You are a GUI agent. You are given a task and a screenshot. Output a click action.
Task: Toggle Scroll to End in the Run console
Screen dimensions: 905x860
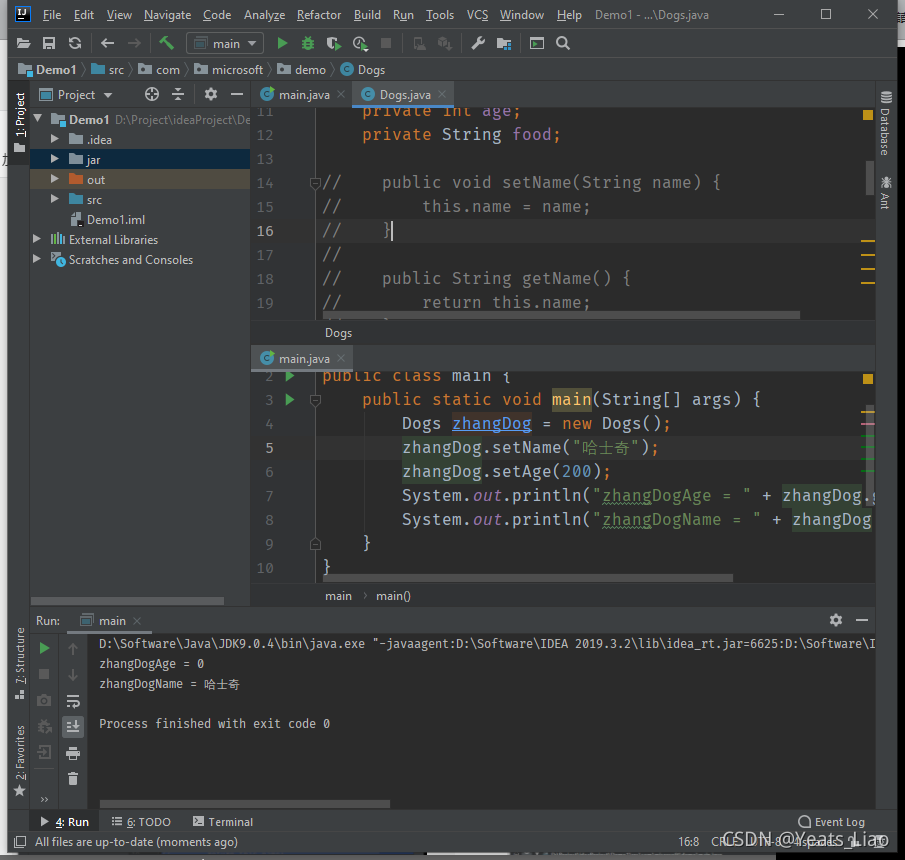click(x=73, y=727)
